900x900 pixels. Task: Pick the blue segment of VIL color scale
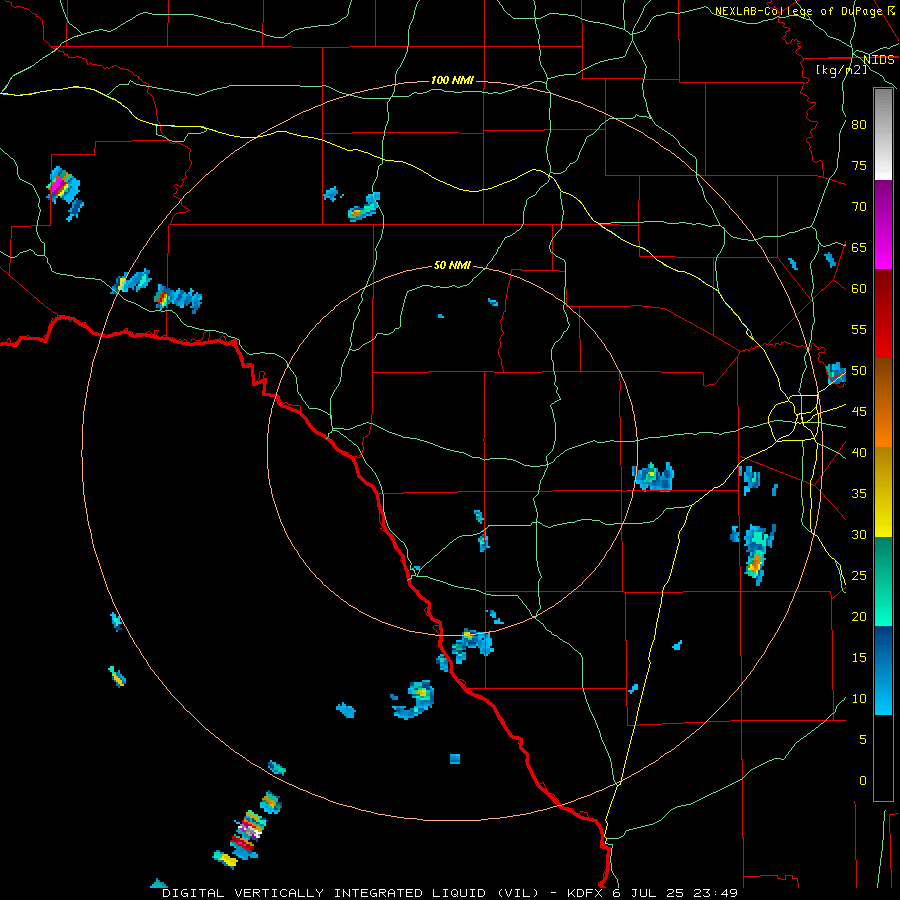tap(883, 670)
